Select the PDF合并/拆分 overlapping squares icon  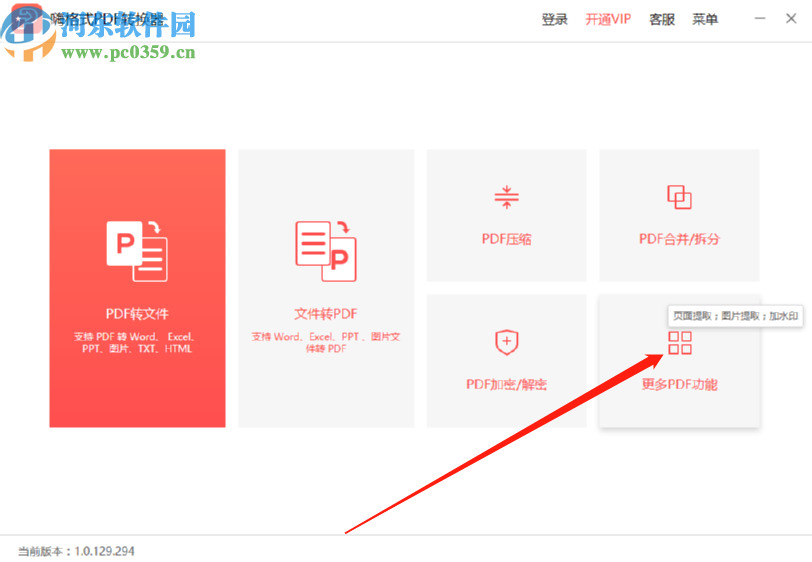pos(679,197)
